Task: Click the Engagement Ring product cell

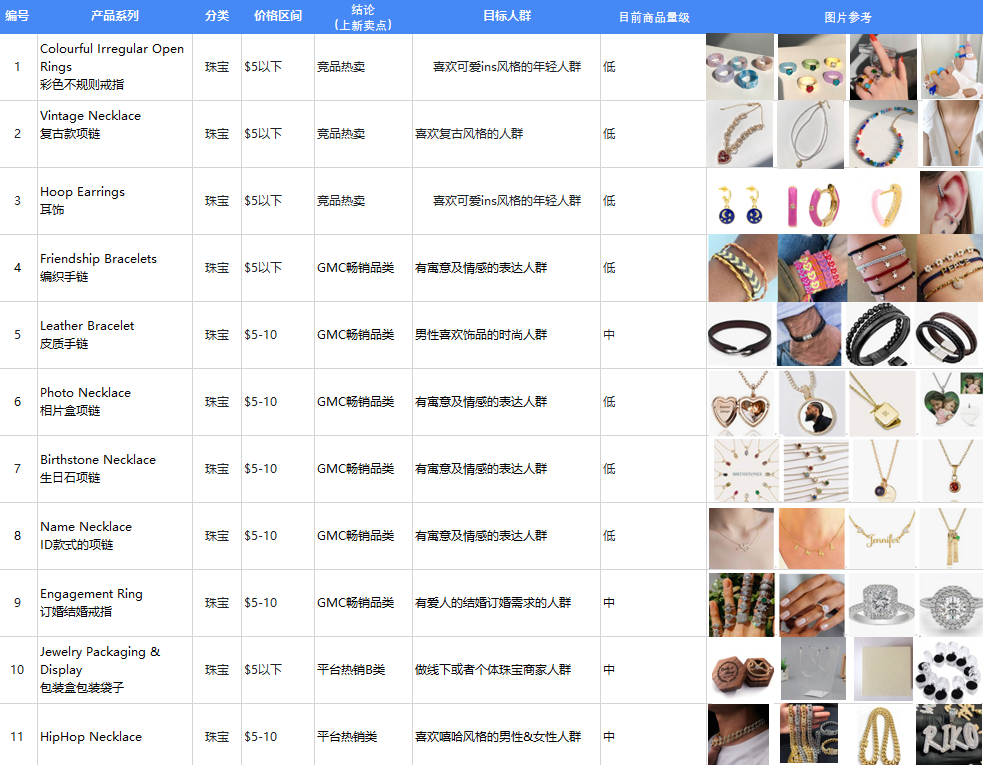Action: [x=115, y=603]
